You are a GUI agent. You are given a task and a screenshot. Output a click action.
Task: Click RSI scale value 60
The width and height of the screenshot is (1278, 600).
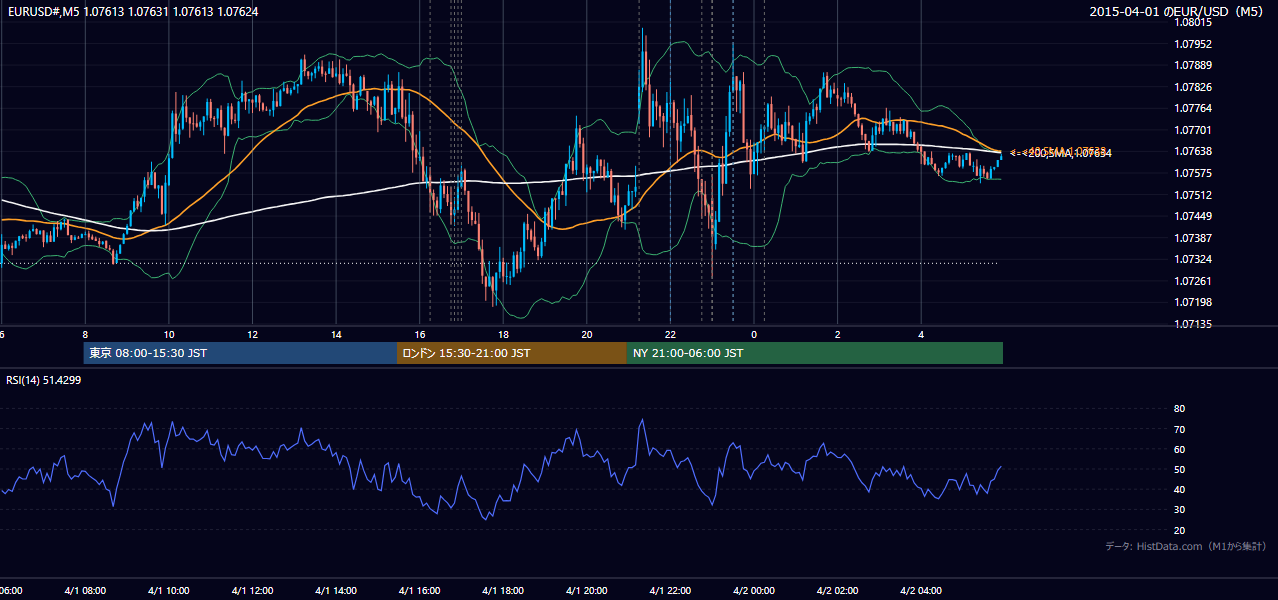coord(1179,449)
